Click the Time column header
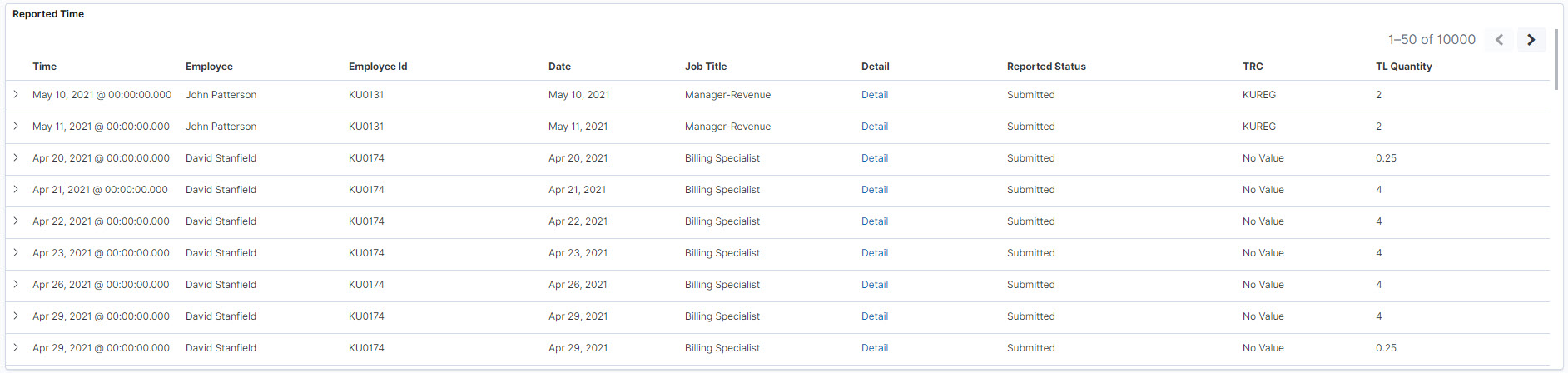 click(x=45, y=67)
